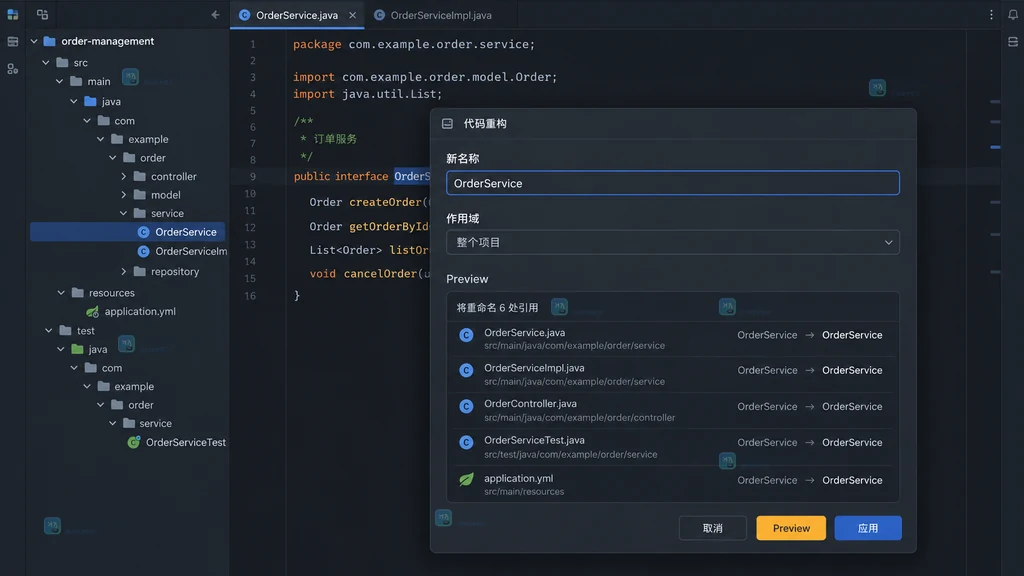This screenshot has height=576, width=1024.
Task: Click the blue marker on editor scrollbar
Action: coord(995,147)
